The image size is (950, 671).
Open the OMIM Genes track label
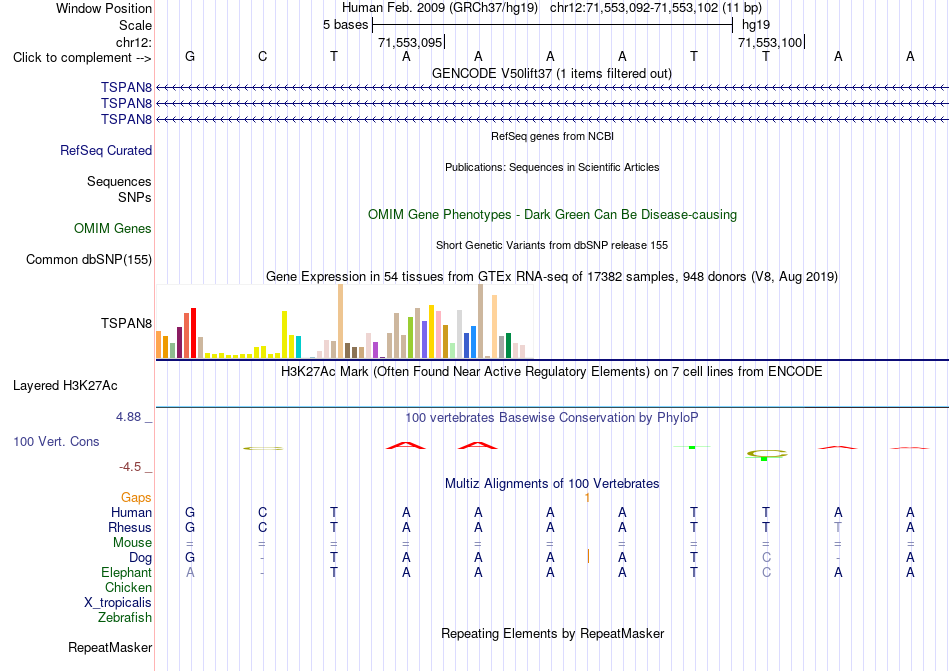pos(112,228)
